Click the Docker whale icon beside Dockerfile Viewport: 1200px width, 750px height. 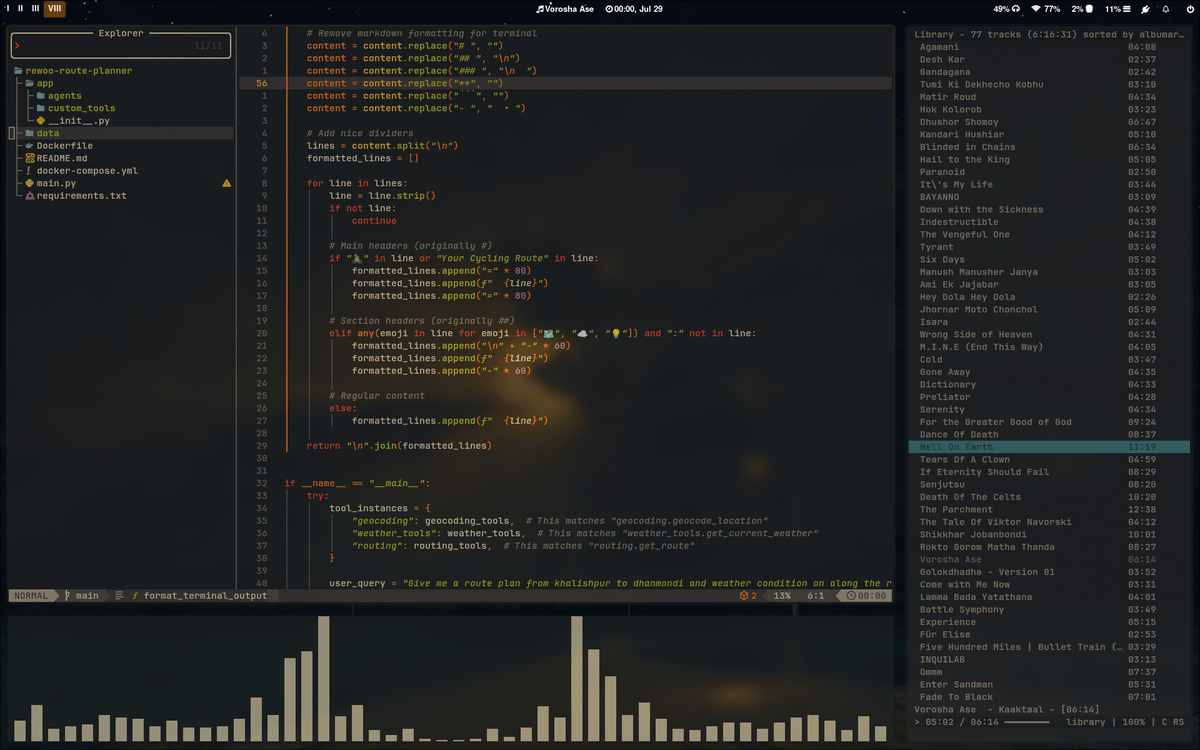click(30, 145)
